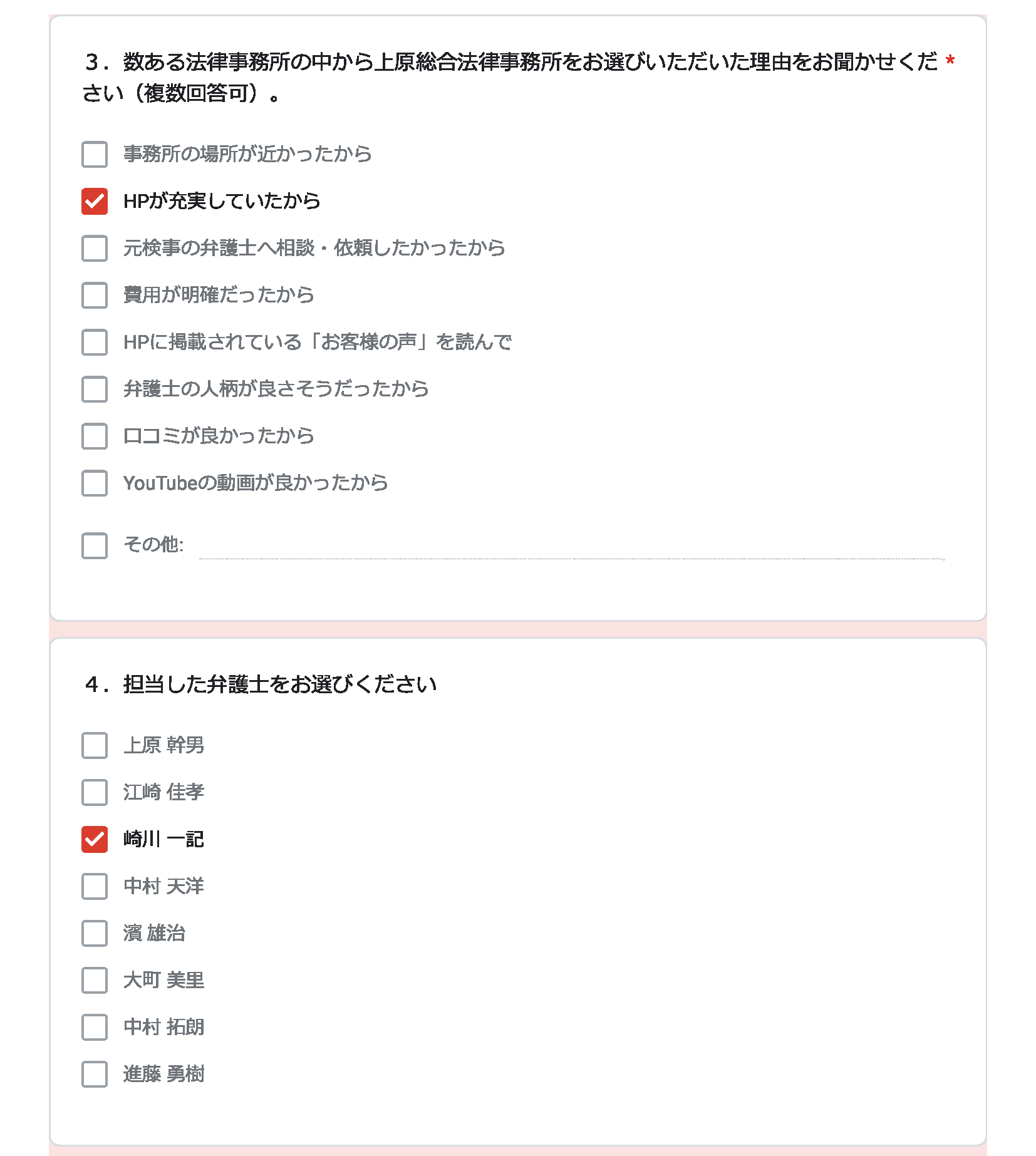Check lawyer 濱 雄治
Viewport: 1036px width, 1156px height.
(x=95, y=933)
